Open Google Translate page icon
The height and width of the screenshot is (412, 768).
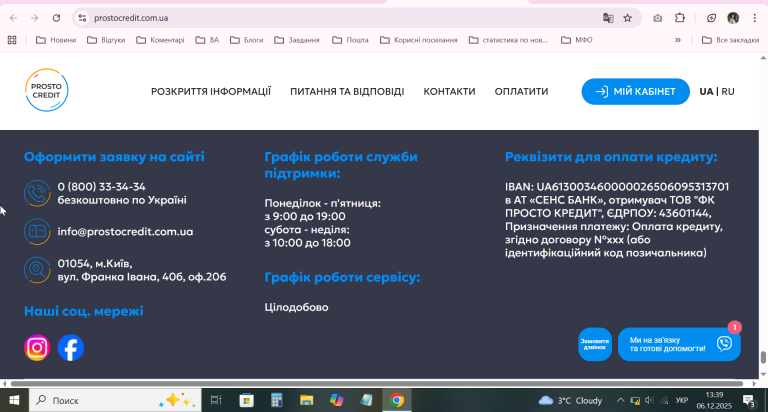(x=608, y=18)
